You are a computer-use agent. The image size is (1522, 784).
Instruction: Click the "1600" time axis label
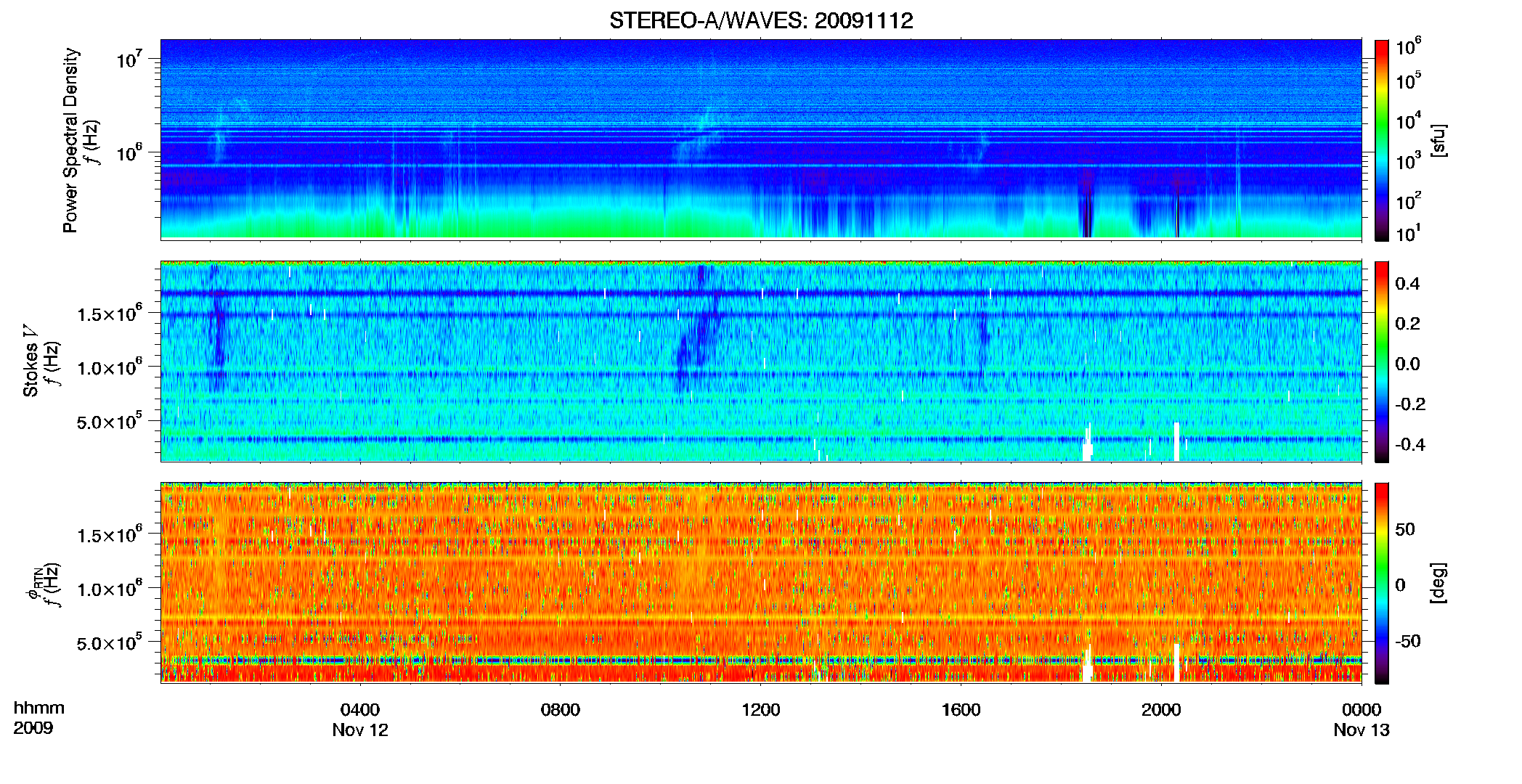click(961, 709)
